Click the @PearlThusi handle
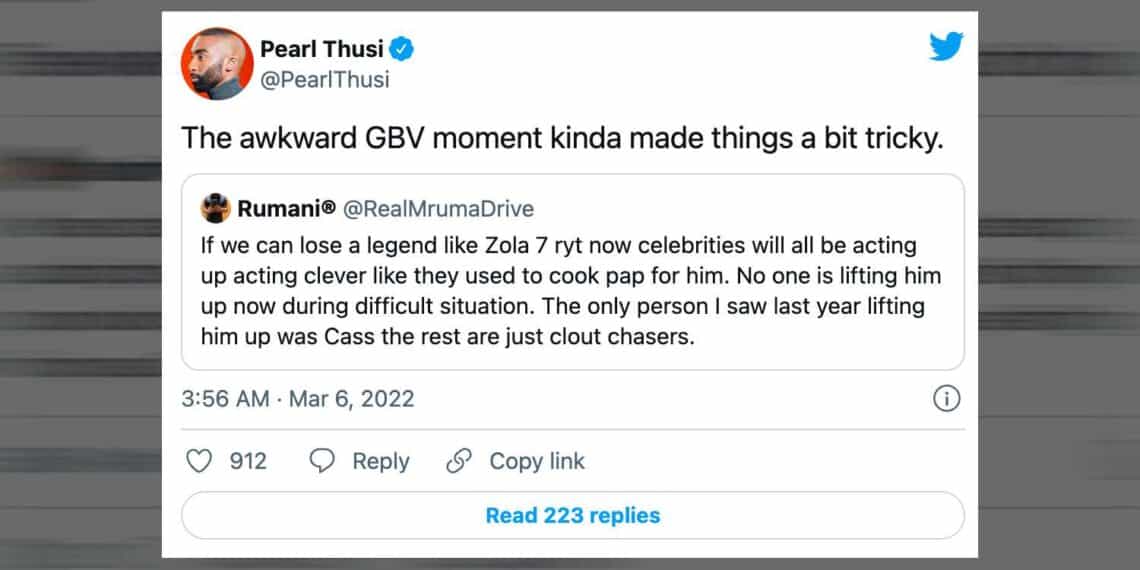 tap(325, 79)
